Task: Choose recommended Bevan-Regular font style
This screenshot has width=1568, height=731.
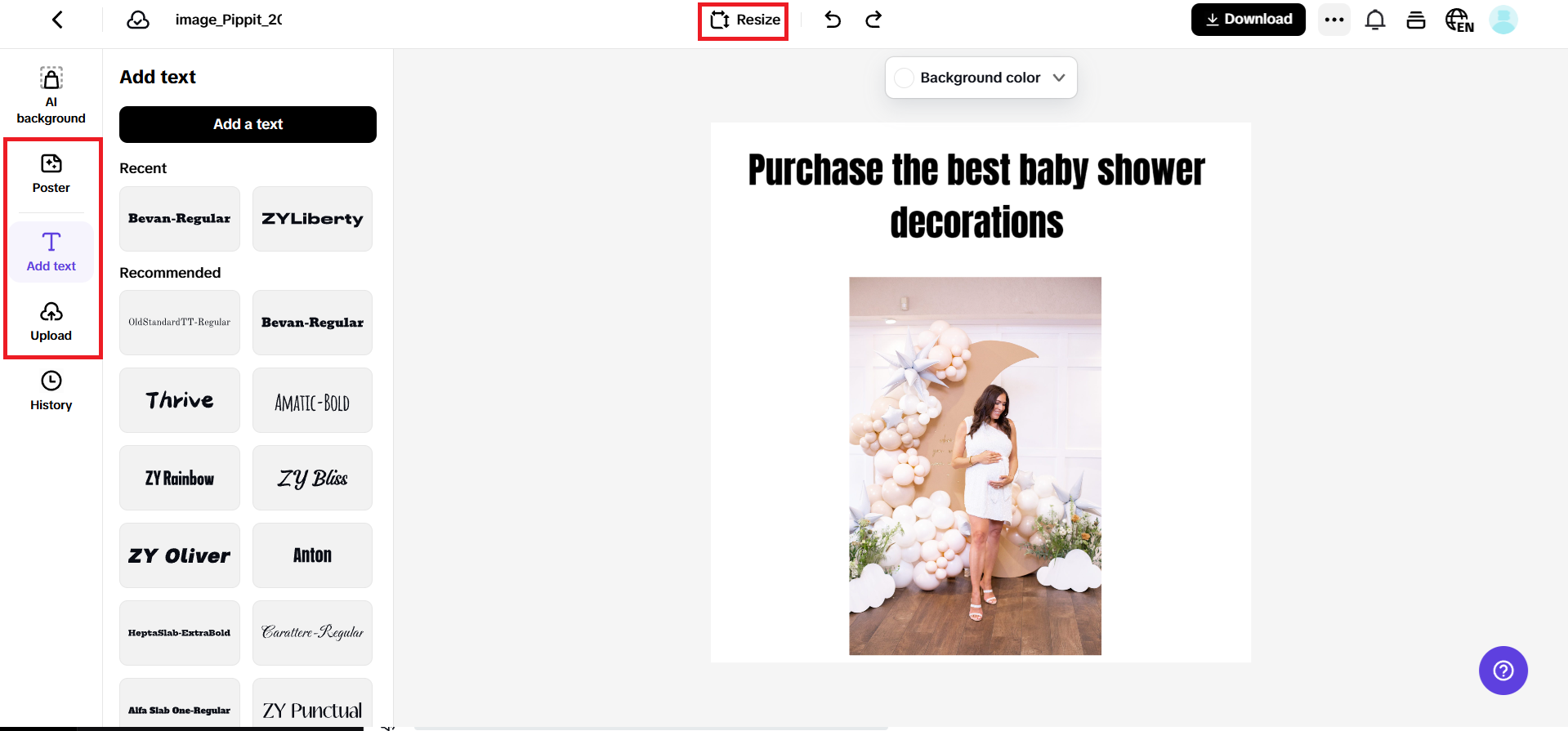Action: 312,323
